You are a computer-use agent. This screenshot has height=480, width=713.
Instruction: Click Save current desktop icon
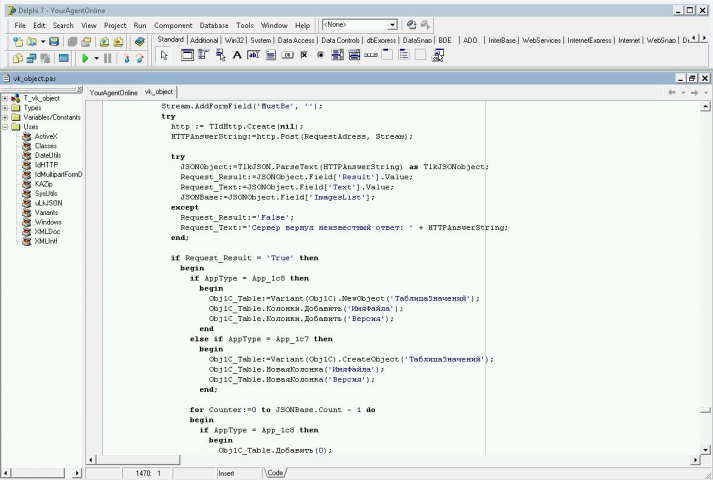[411, 25]
